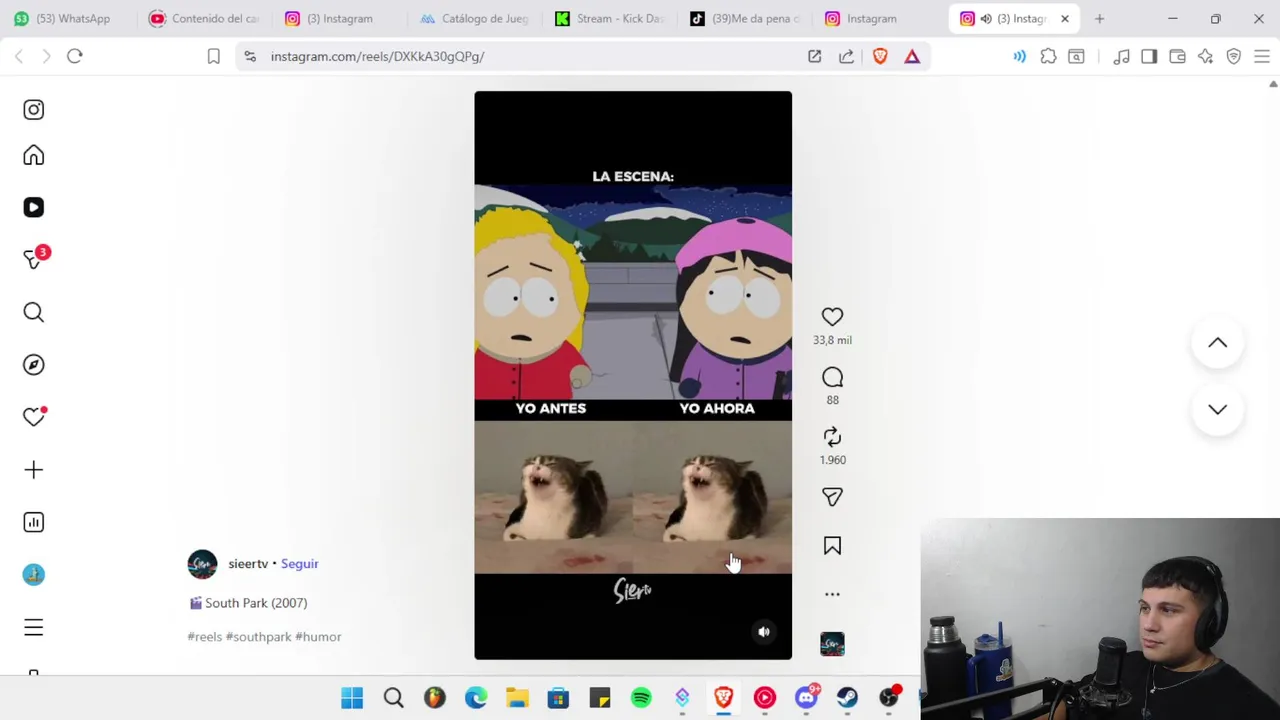This screenshot has width=1280, height=720.
Task: Open the #southpark hashtag
Action: 259,637
